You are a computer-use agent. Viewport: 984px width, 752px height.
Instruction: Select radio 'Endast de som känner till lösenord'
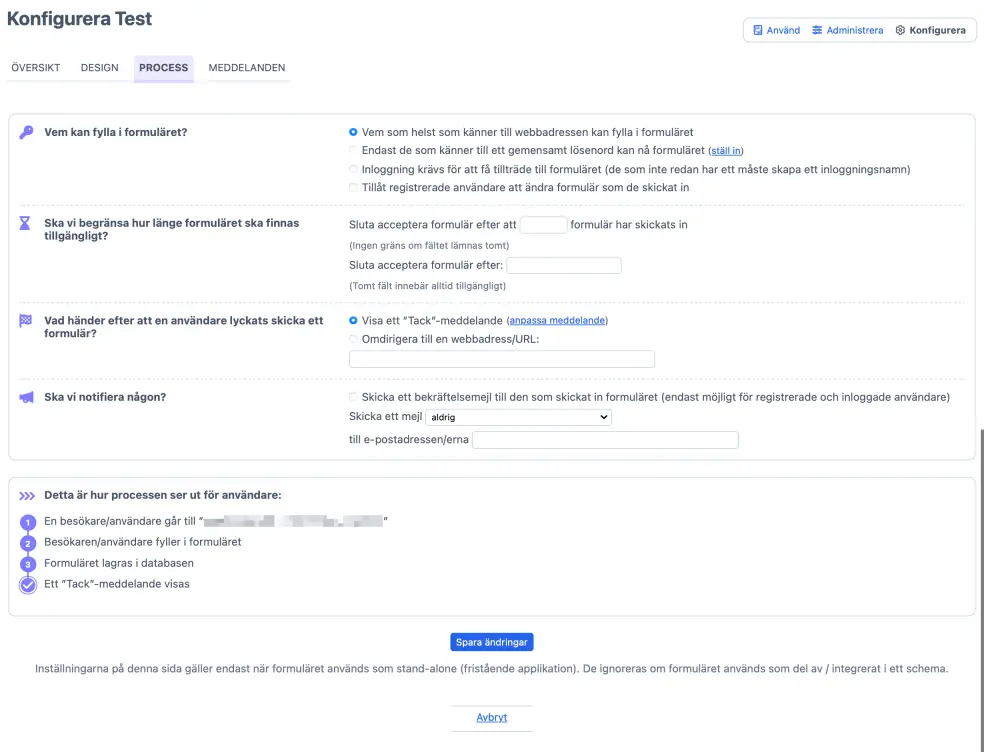click(353, 151)
